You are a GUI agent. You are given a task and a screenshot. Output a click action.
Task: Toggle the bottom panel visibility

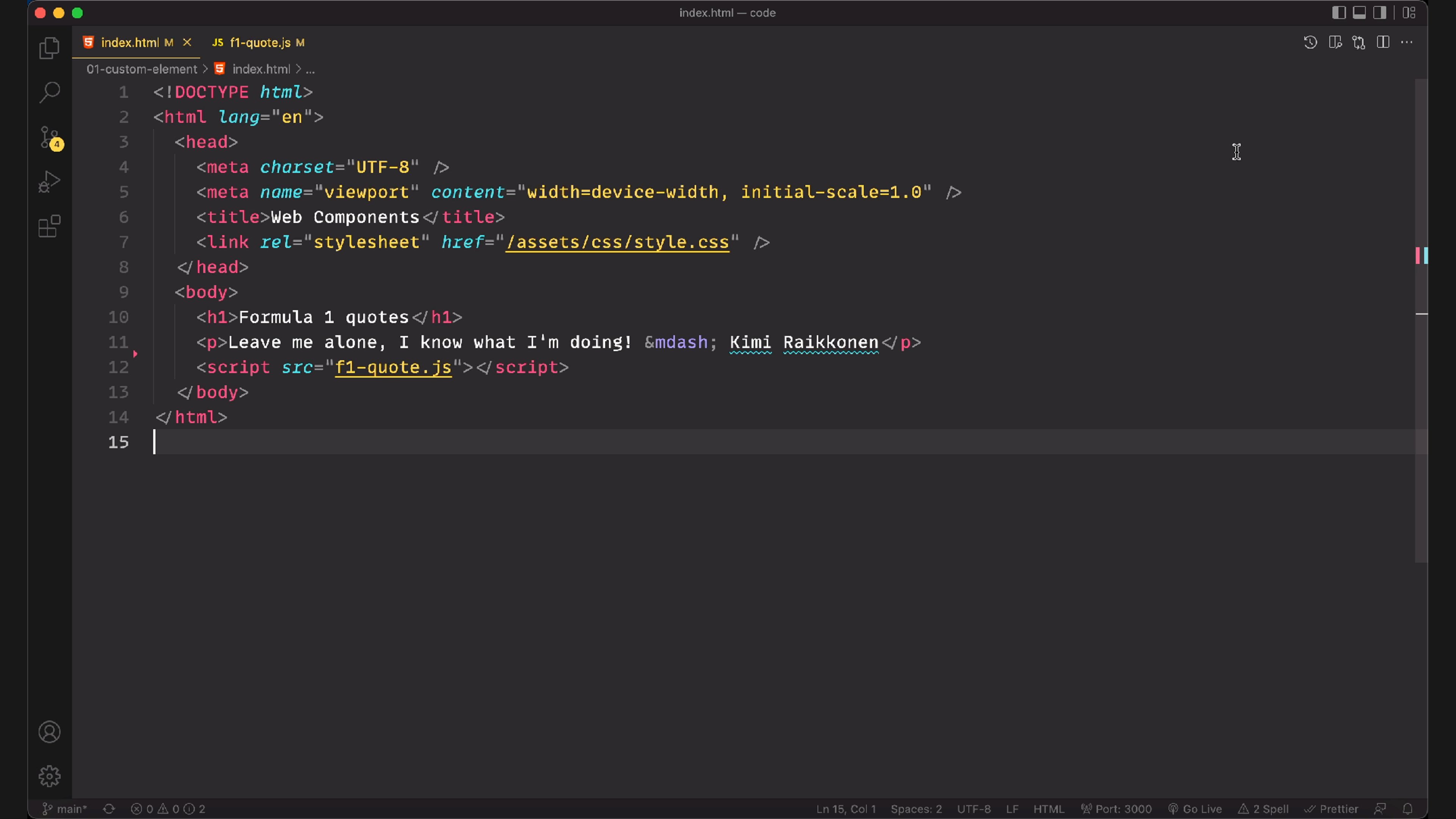pos(1359,13)
